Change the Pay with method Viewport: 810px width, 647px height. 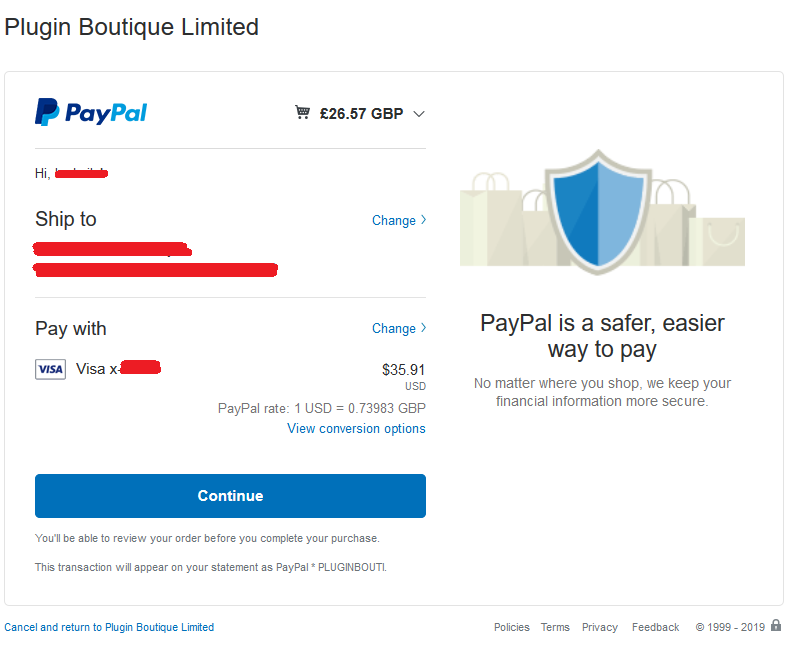pyautogui.click(x=394, y=329)
